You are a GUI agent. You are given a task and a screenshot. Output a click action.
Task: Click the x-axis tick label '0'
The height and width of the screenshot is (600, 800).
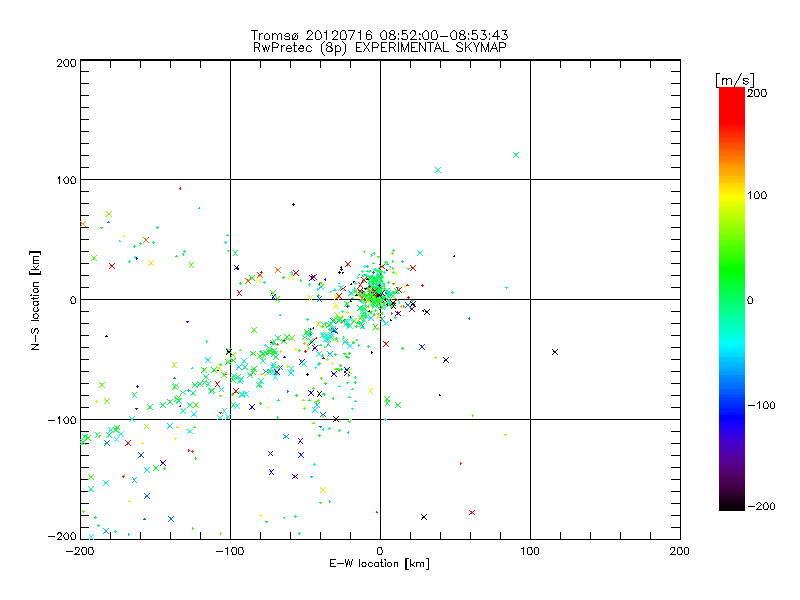pos(380,551)
